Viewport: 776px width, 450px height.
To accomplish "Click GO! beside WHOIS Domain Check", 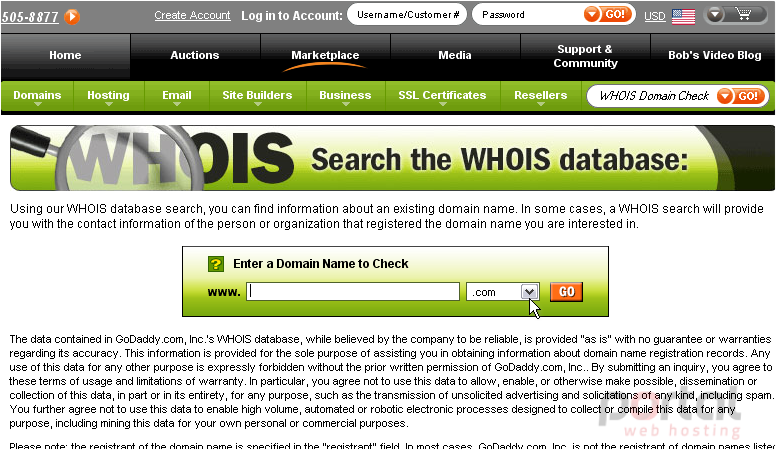I will pos(741,96).
